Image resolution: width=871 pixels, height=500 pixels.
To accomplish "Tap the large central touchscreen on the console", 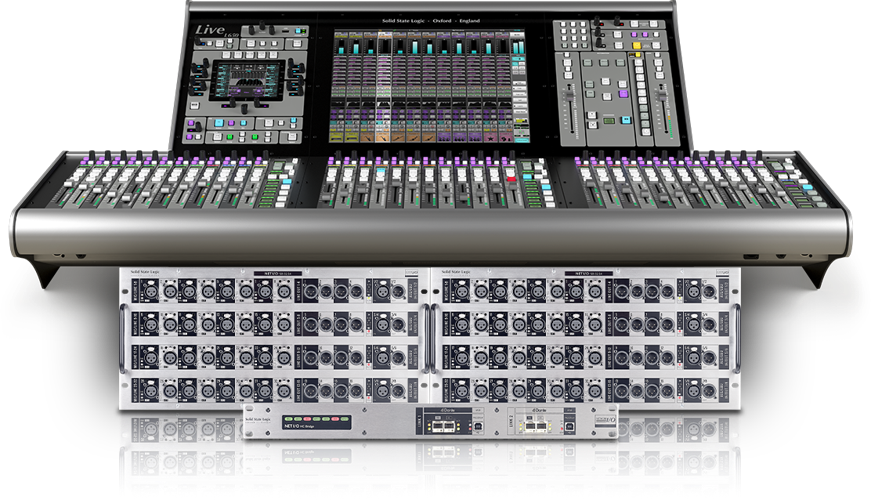I will (x=429, y=86).
